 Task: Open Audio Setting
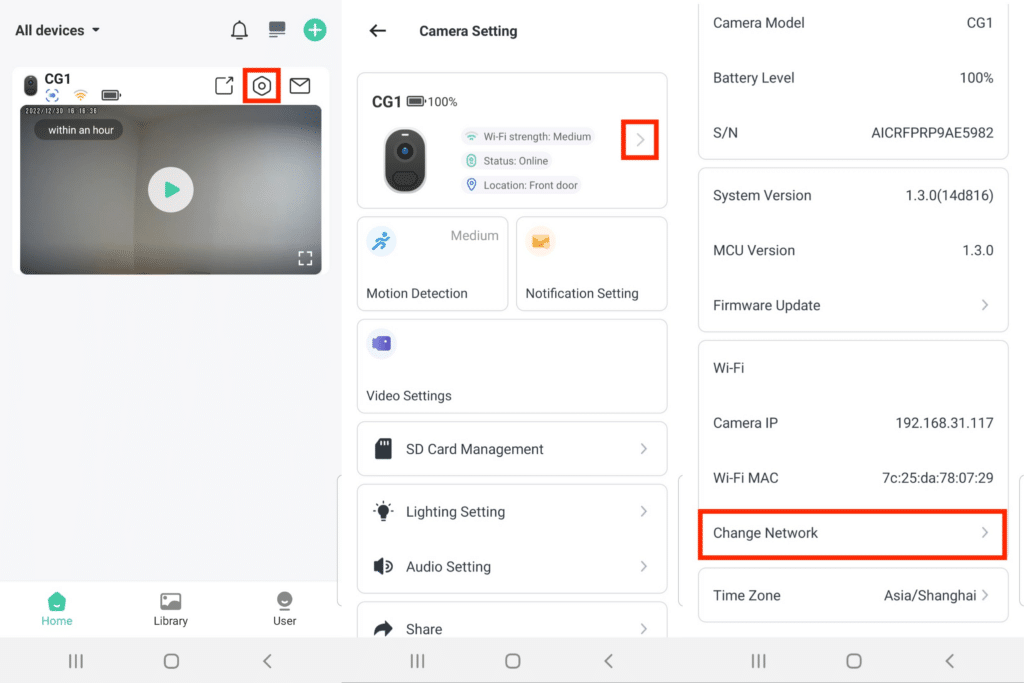click(512, 566)
